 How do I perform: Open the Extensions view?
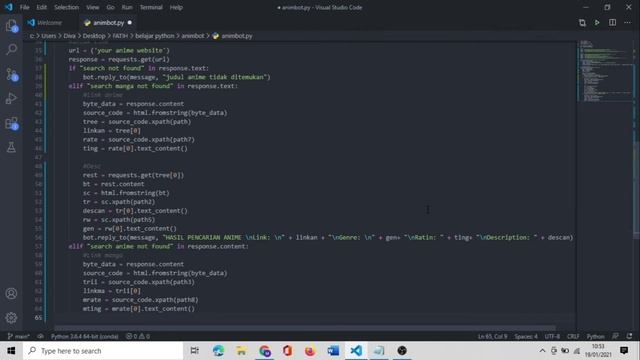pyautogui.click(x=11, y=123)
